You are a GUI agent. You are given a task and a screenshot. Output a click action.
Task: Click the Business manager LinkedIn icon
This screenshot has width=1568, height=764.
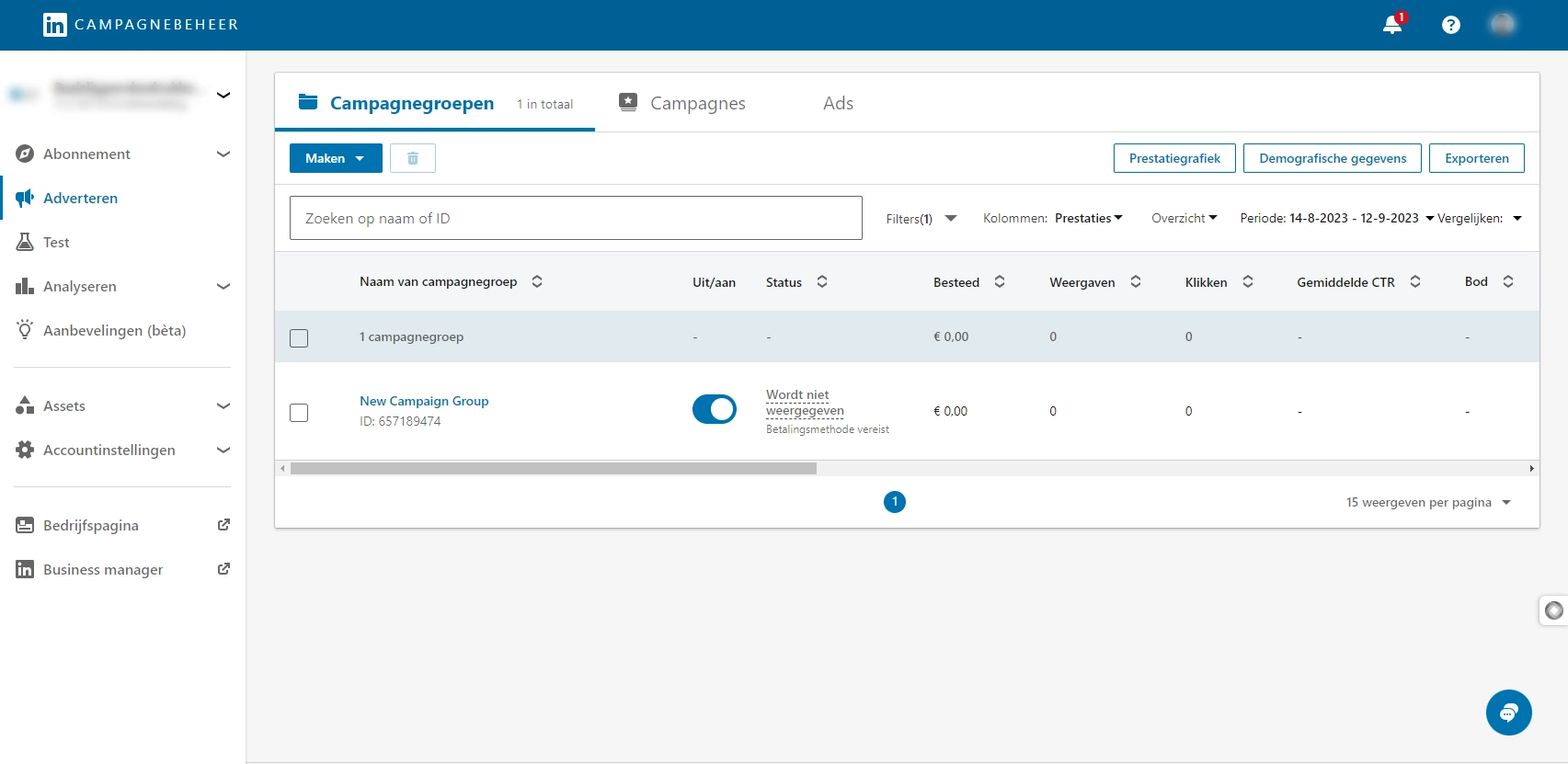point(25,569)
